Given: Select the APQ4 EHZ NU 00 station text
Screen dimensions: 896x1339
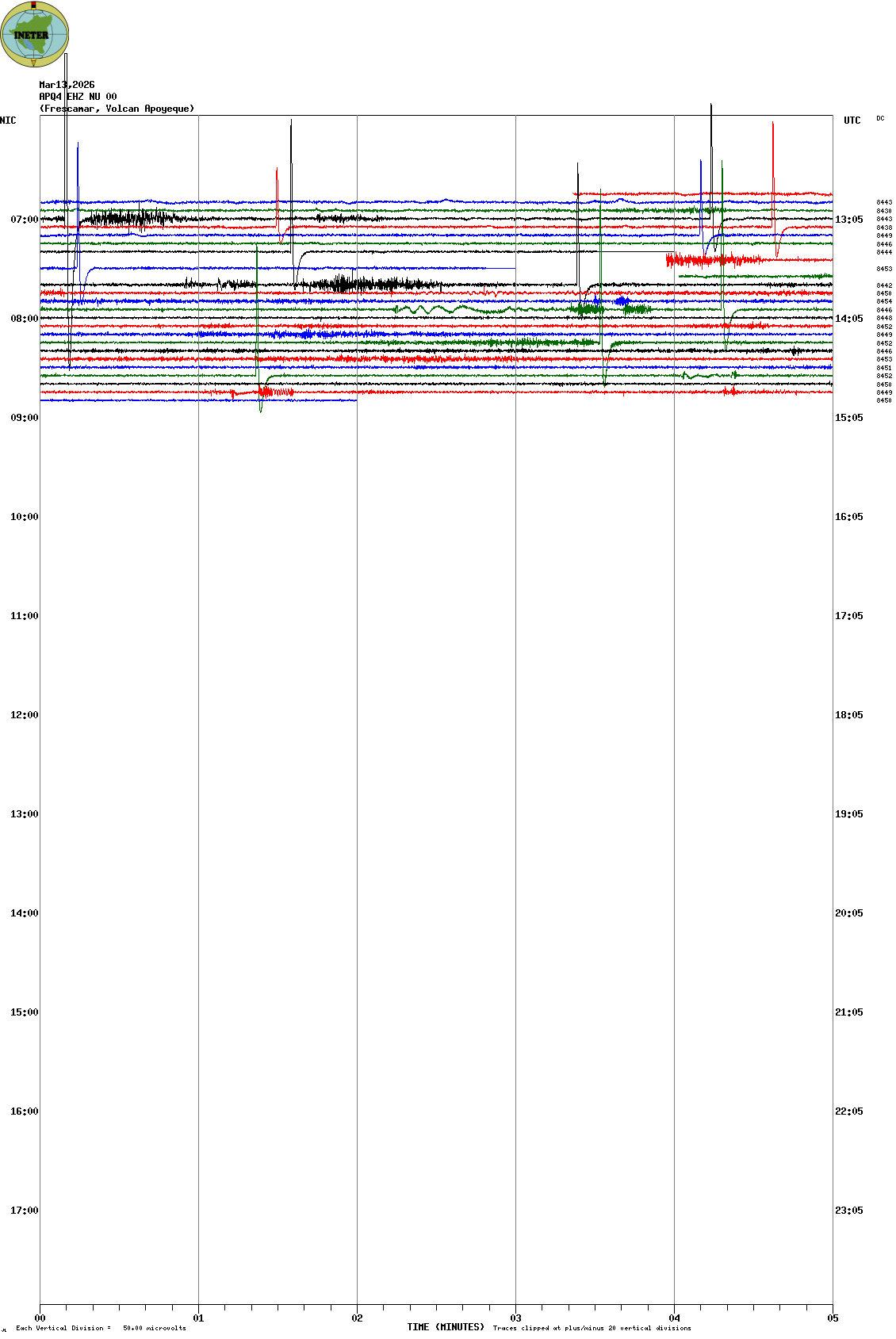Looking at the screenshot, I should (x=78, y=97).
